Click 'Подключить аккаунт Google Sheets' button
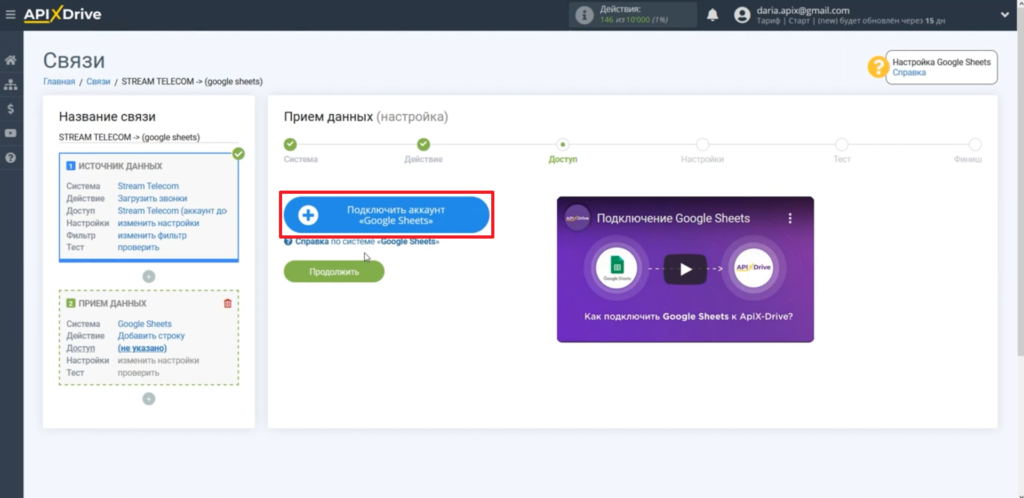This screenshot has width=1024, height=498. [386, 215]
